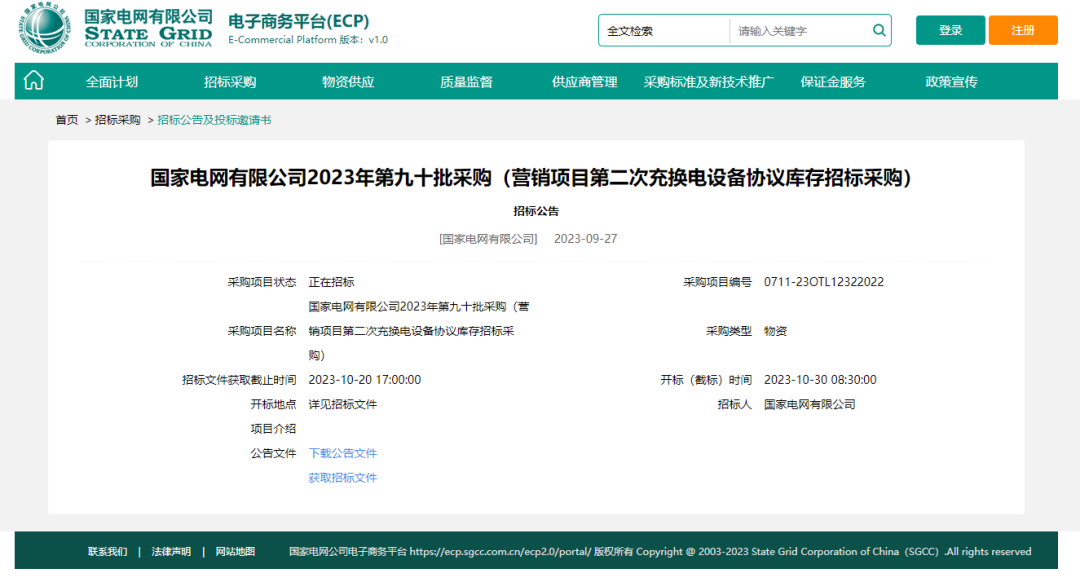Screen dimensions: 1080x582
Task: Click the search magnifier icon
Action: tap(879, 30)
